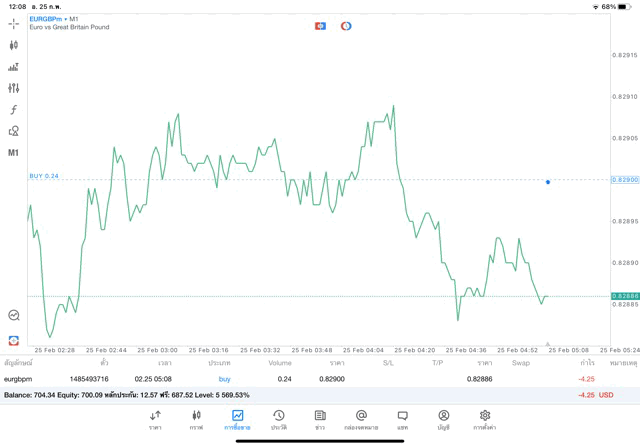Tap the trend analysis icon at lower left
Image resolution: width=640 pixels, height=447 pixels.
[x=14, y=315]
